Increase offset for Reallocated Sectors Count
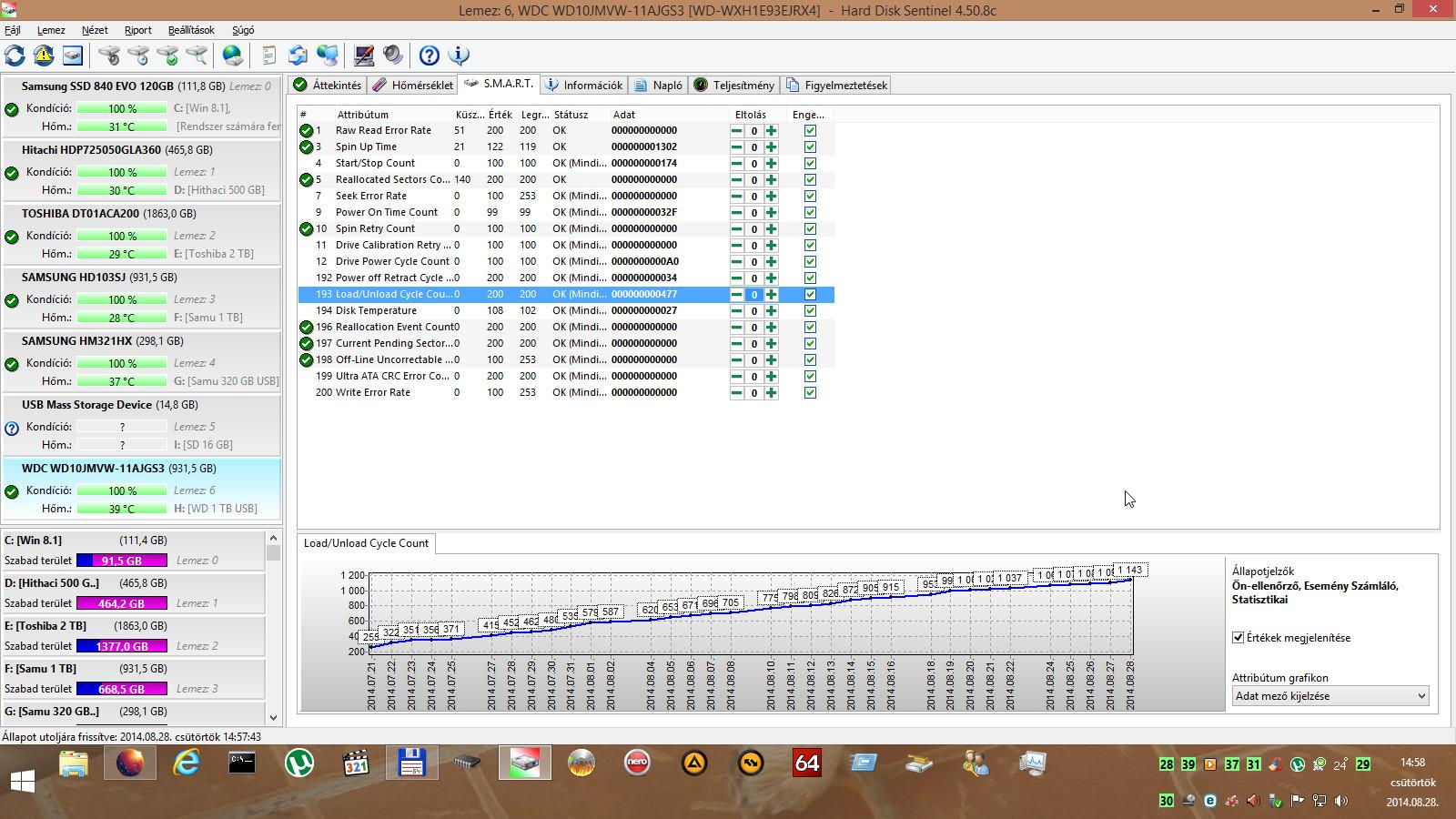The width and height of the screenshot is (1456, 819). click(x=771, y=179)
